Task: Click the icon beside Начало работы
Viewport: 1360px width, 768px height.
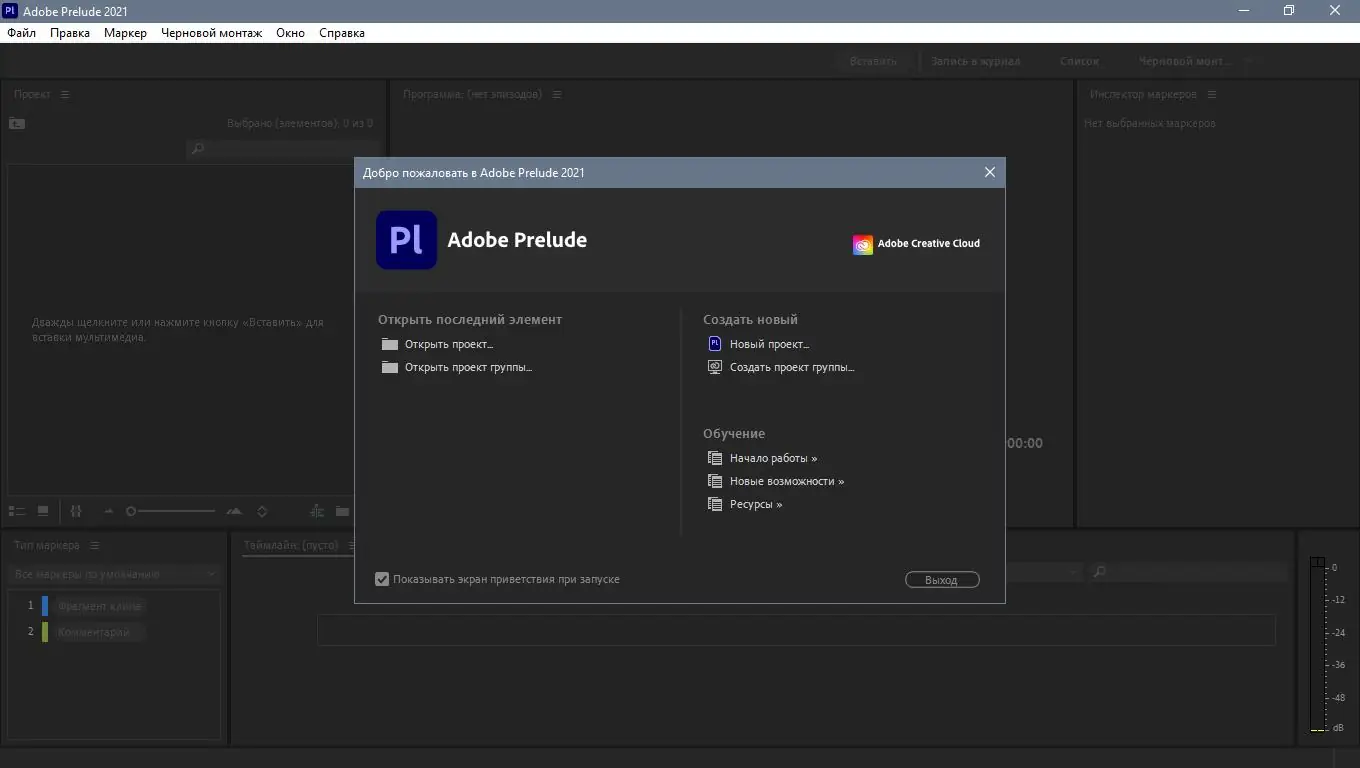Action: click(714, 458)
